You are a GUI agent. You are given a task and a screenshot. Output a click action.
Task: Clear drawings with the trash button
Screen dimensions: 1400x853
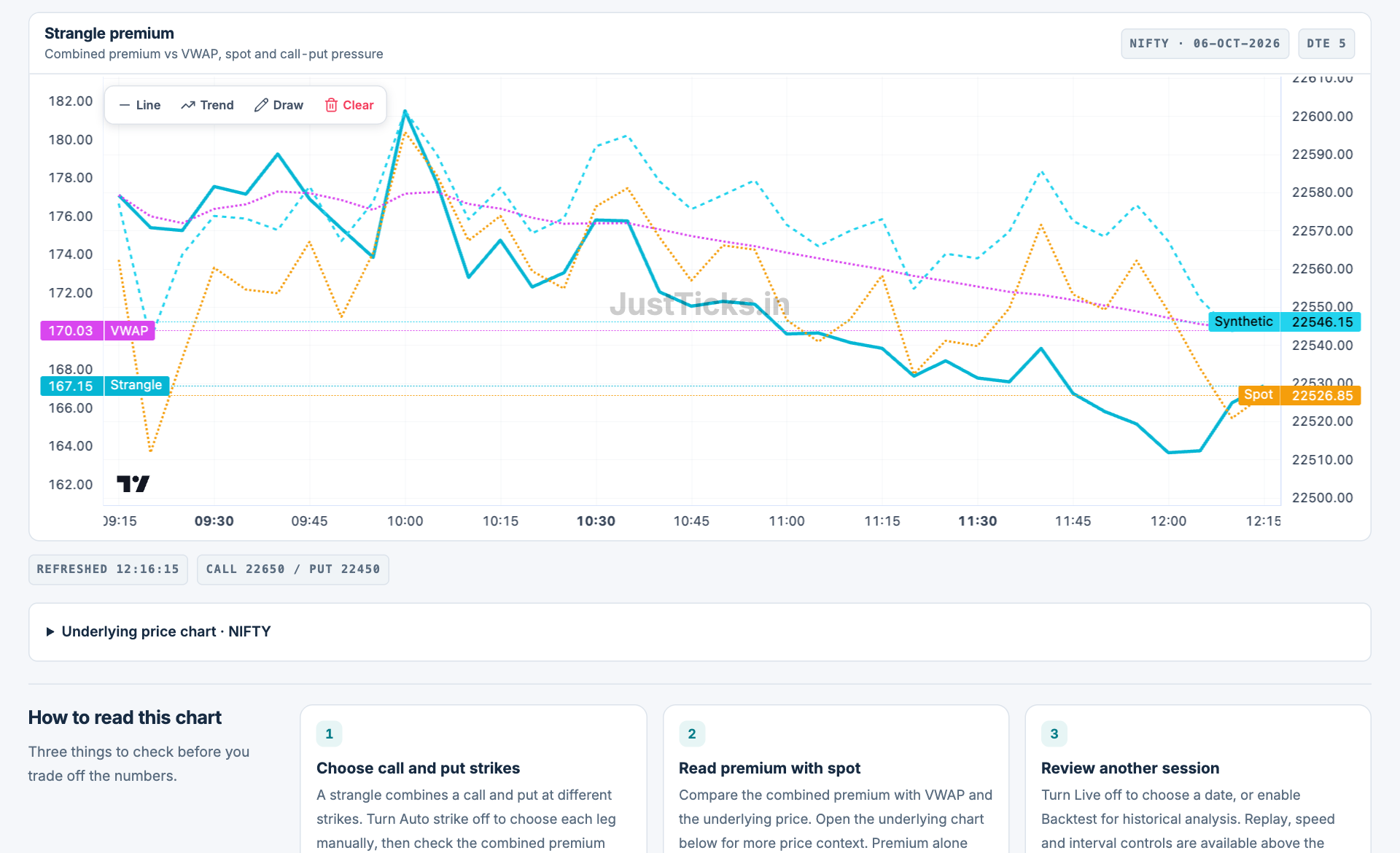point(349,105)
